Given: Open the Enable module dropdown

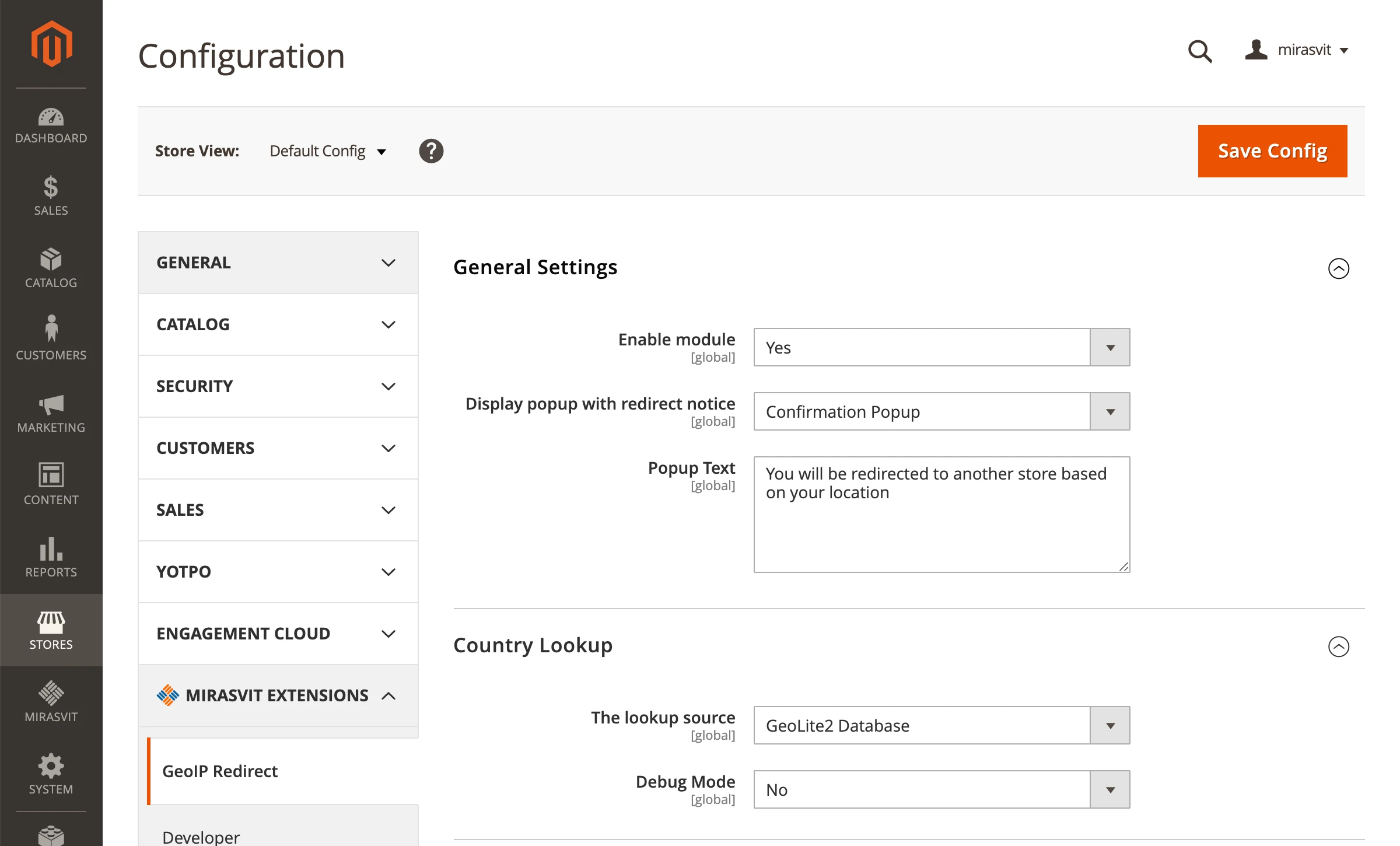Looking at the screenshot, I should point(942,348).
